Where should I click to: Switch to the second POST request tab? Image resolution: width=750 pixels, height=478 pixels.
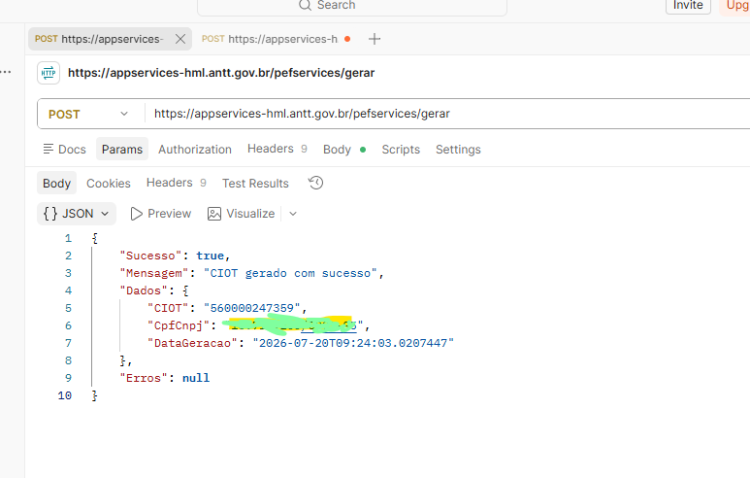click(x=276, y=39)
